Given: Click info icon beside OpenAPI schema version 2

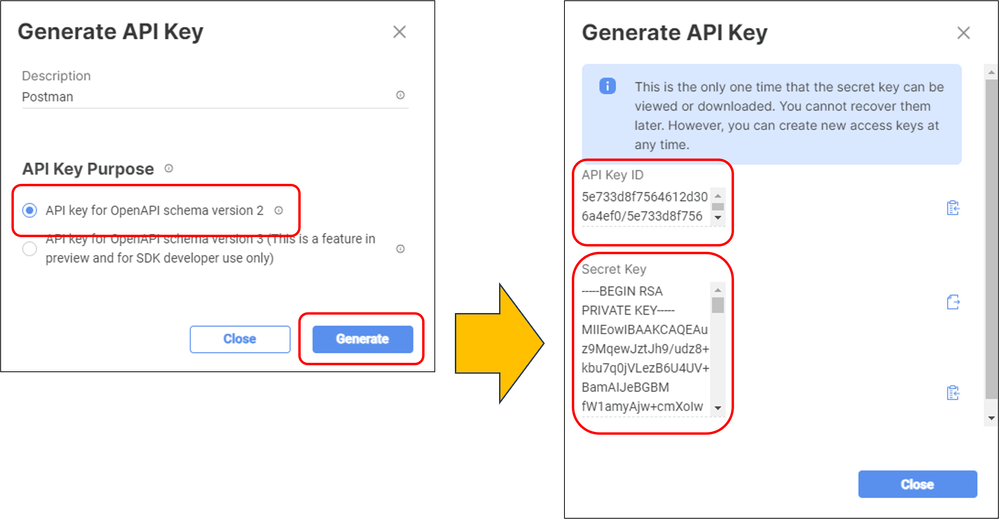Looking at the screenshot, I should tap(278, 210).
